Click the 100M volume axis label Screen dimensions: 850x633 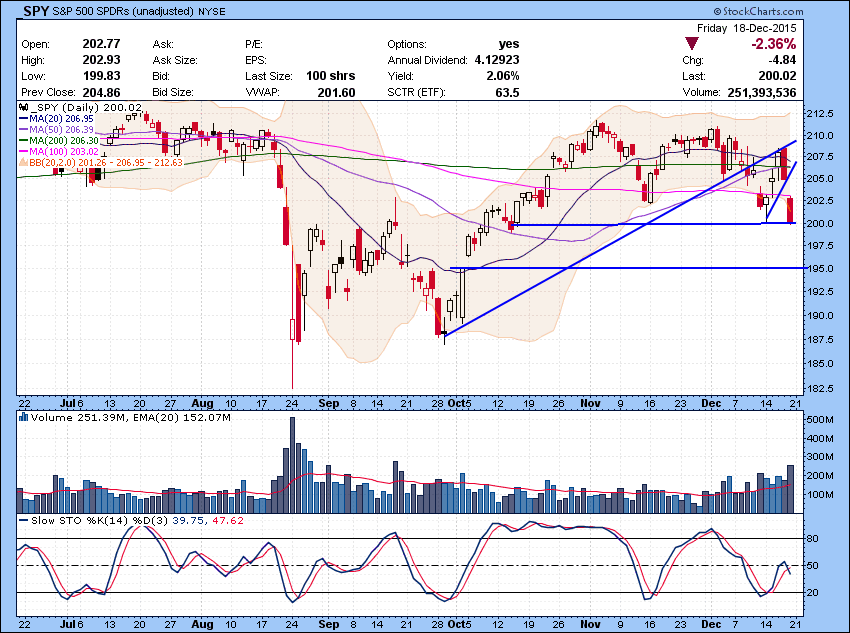click(820, 494)
